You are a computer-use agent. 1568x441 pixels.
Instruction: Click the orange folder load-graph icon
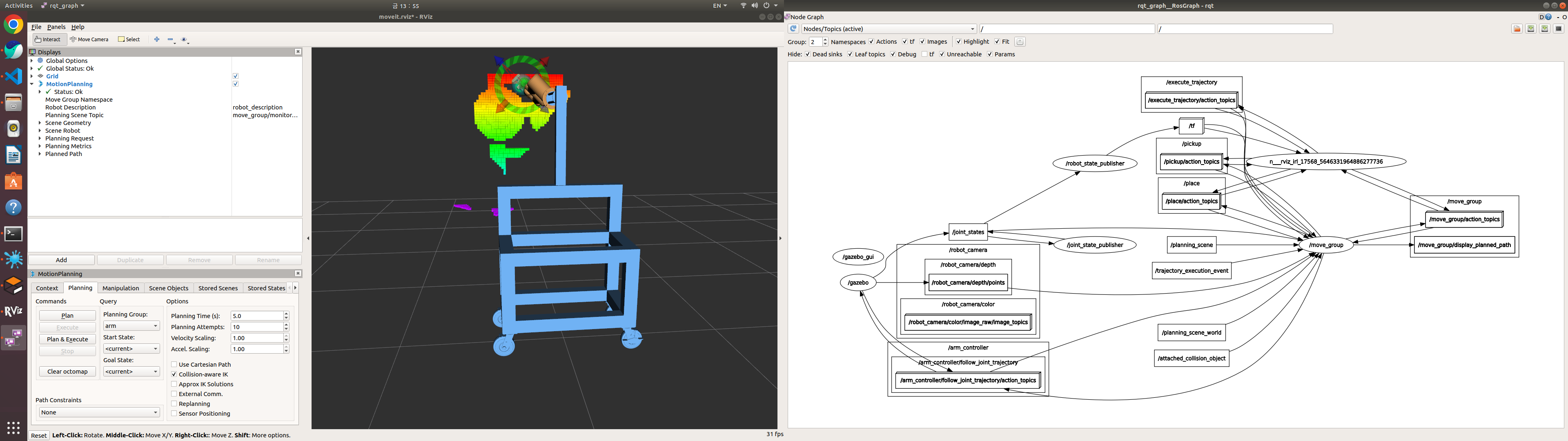(1517, 29)
